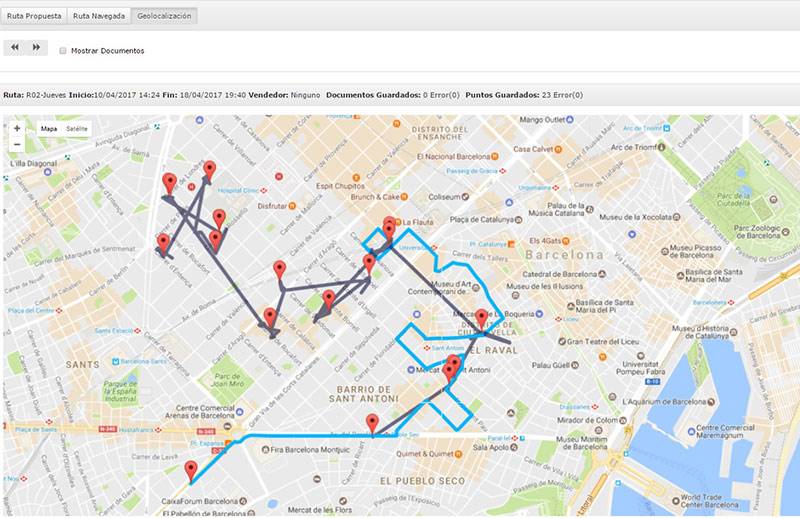The height and width of the screenshot is (518, 800).
Task: Click the rewind double-arrow button
Action: point(15,47)
